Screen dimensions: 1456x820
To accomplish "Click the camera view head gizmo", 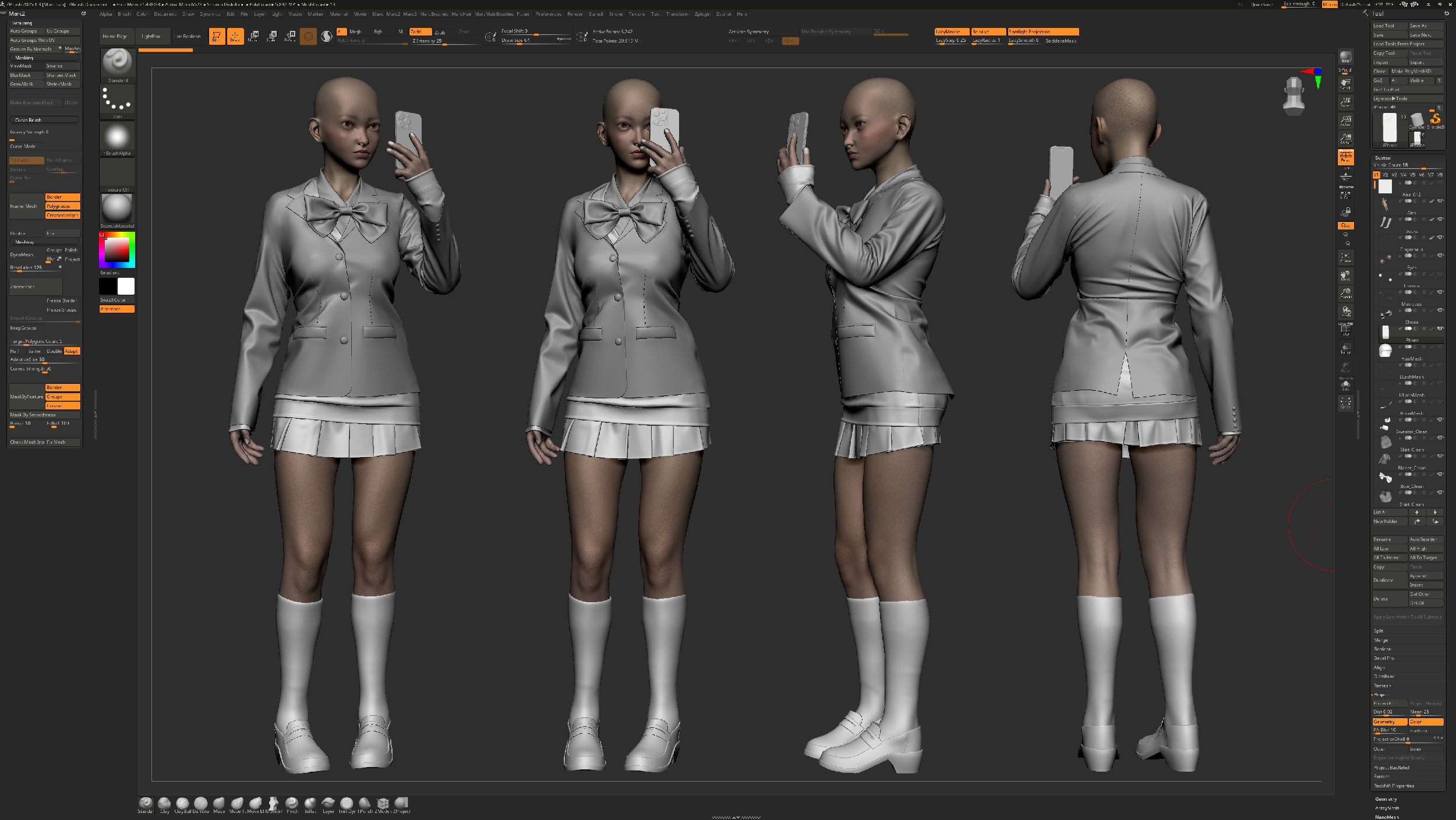I will pyautogui.click(x=1294, y=96).
